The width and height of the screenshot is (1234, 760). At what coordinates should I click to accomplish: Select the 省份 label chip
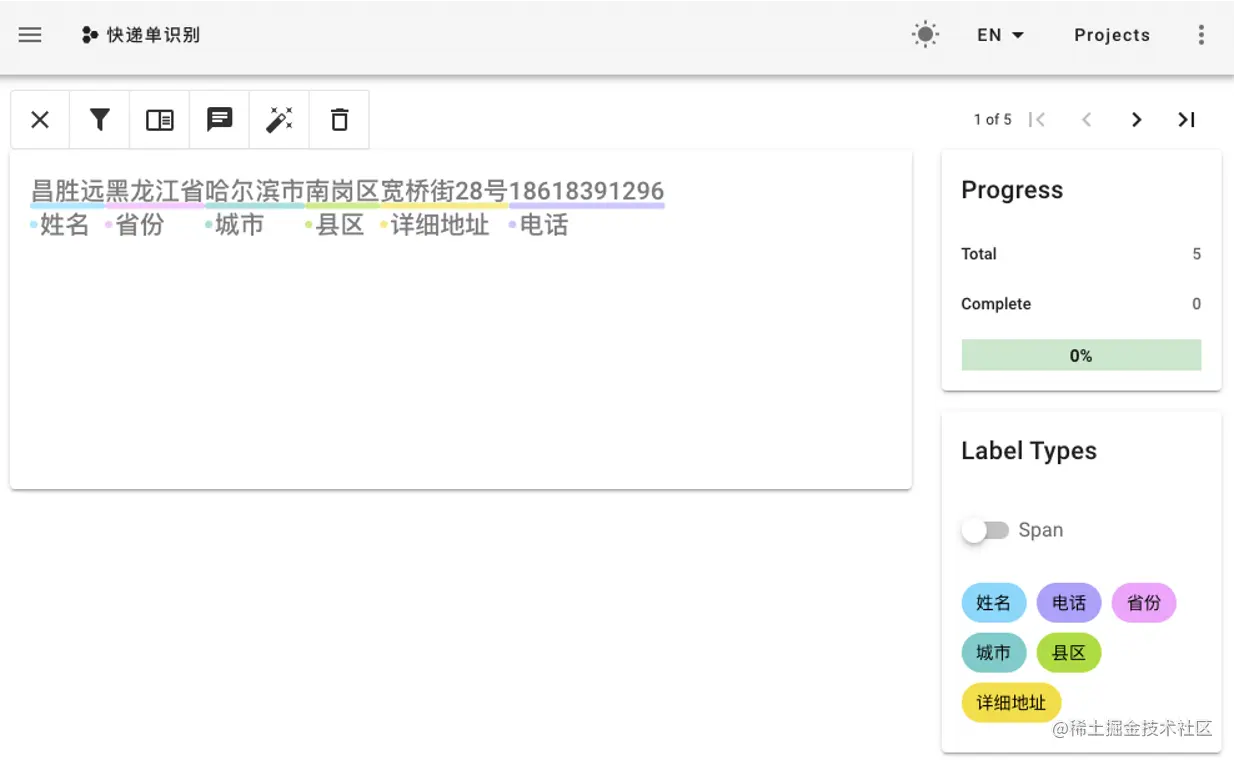[1144, 603]
